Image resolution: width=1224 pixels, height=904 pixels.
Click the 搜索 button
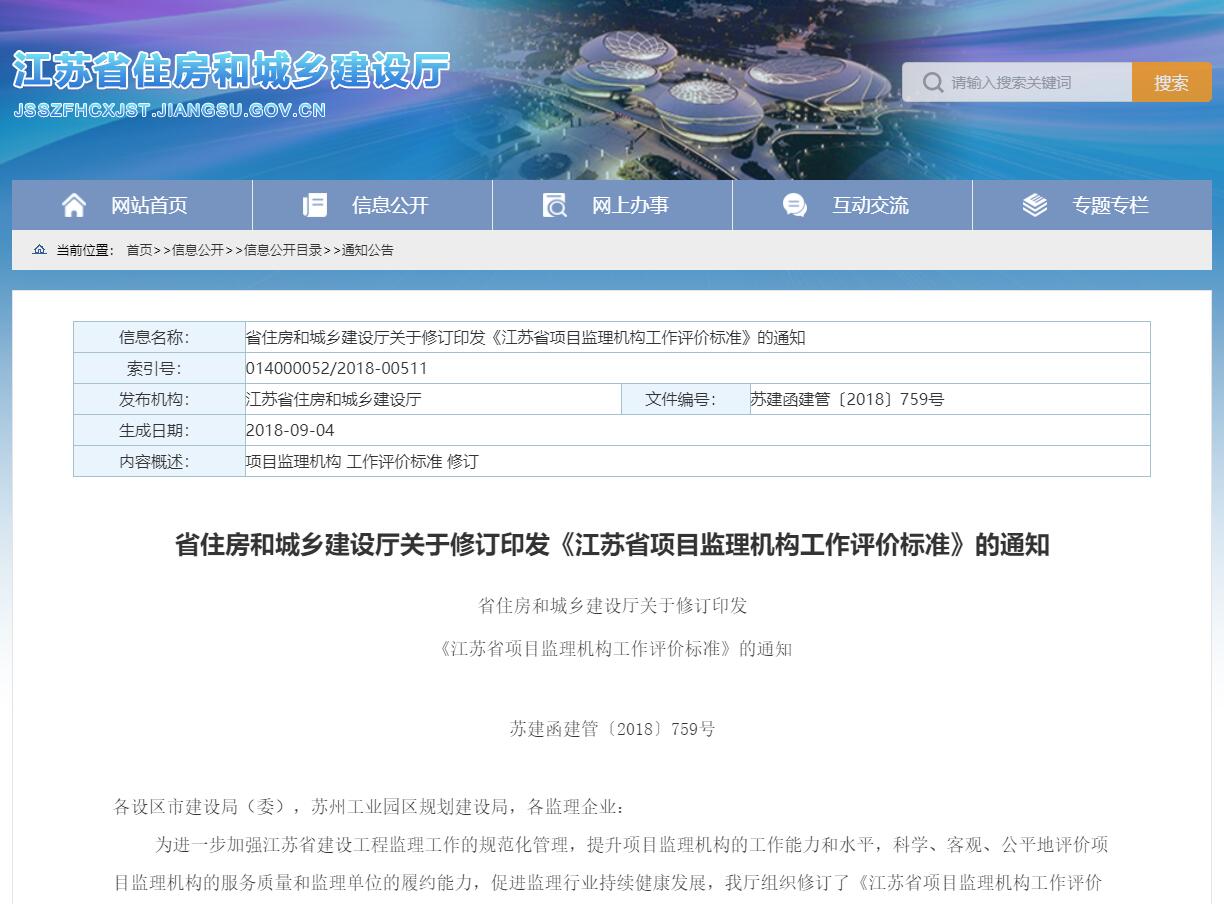click(x=1171, y=82)
